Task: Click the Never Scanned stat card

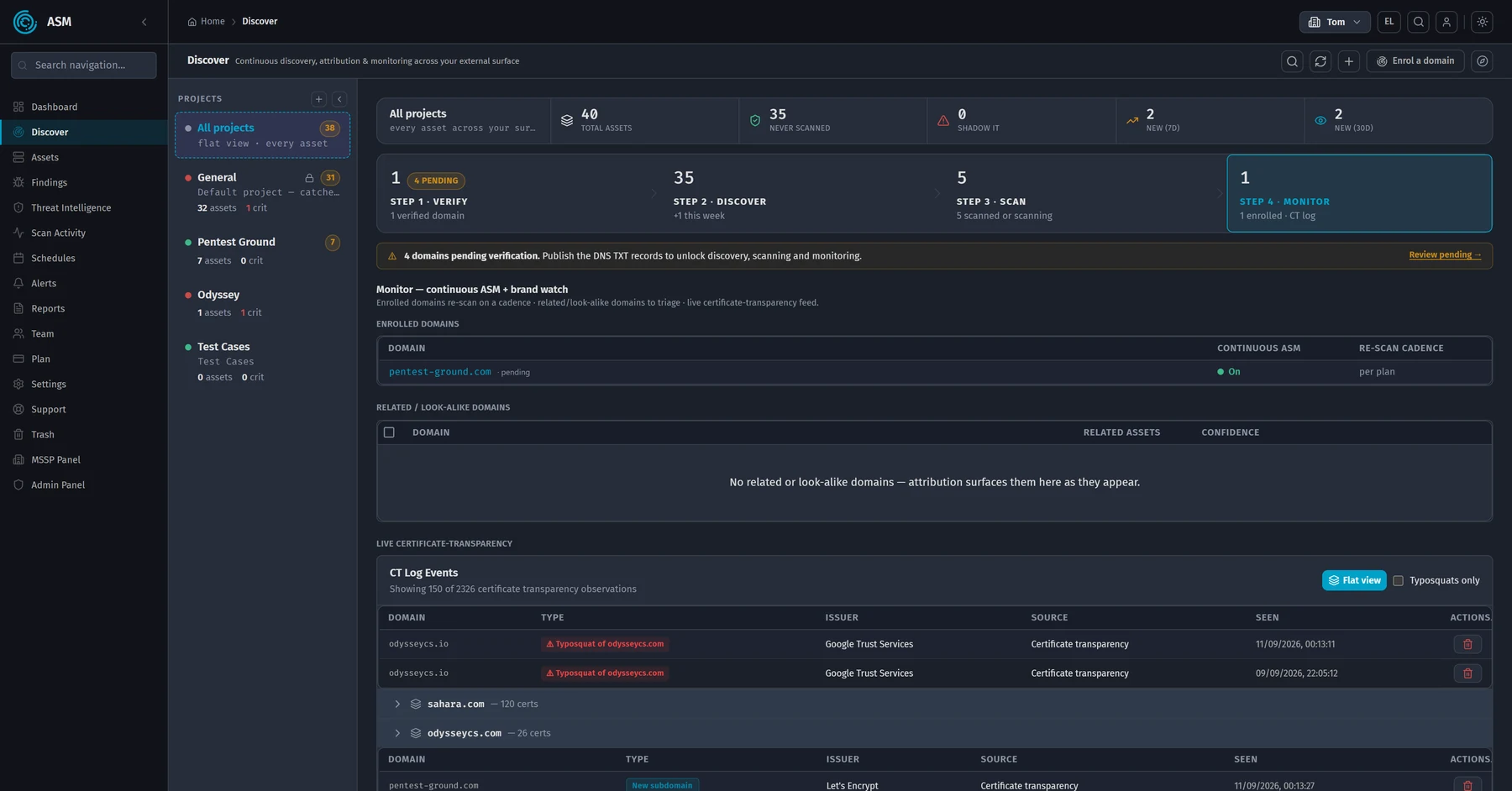Action: [832, 121]
